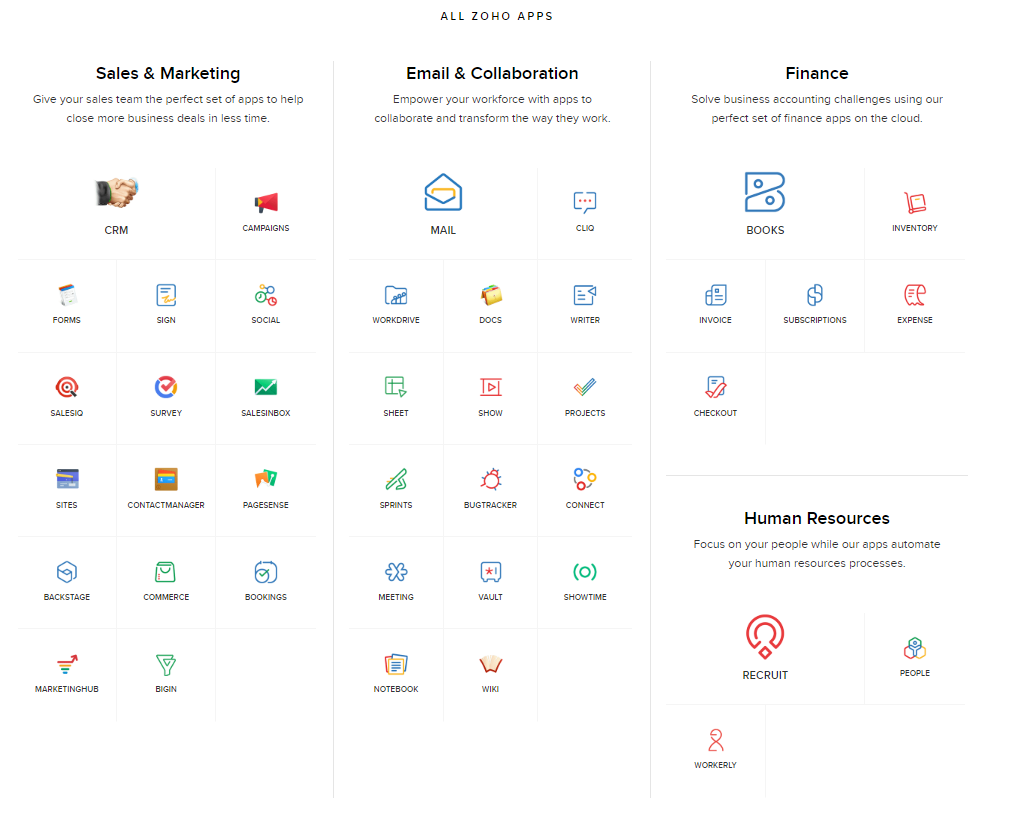Open the PageSense app icon
Image resolution: width=1029 pixels, height=823 pixels.
[x=266, y=479]
